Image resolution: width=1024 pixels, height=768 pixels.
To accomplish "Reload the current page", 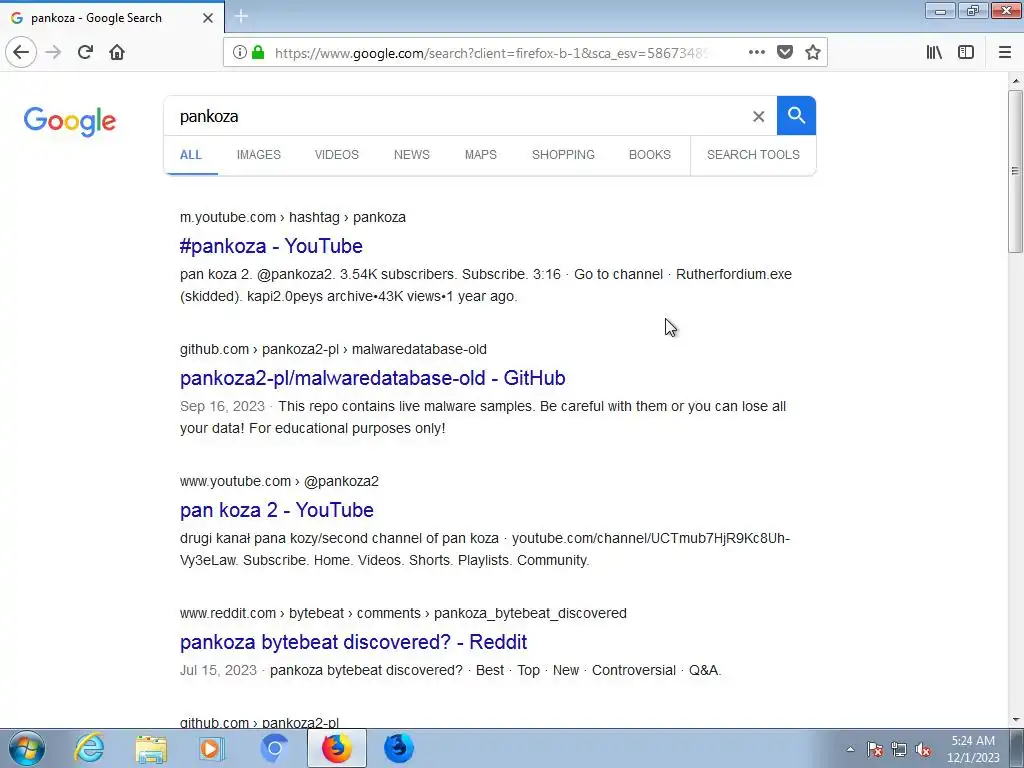I will click(86, 52).
